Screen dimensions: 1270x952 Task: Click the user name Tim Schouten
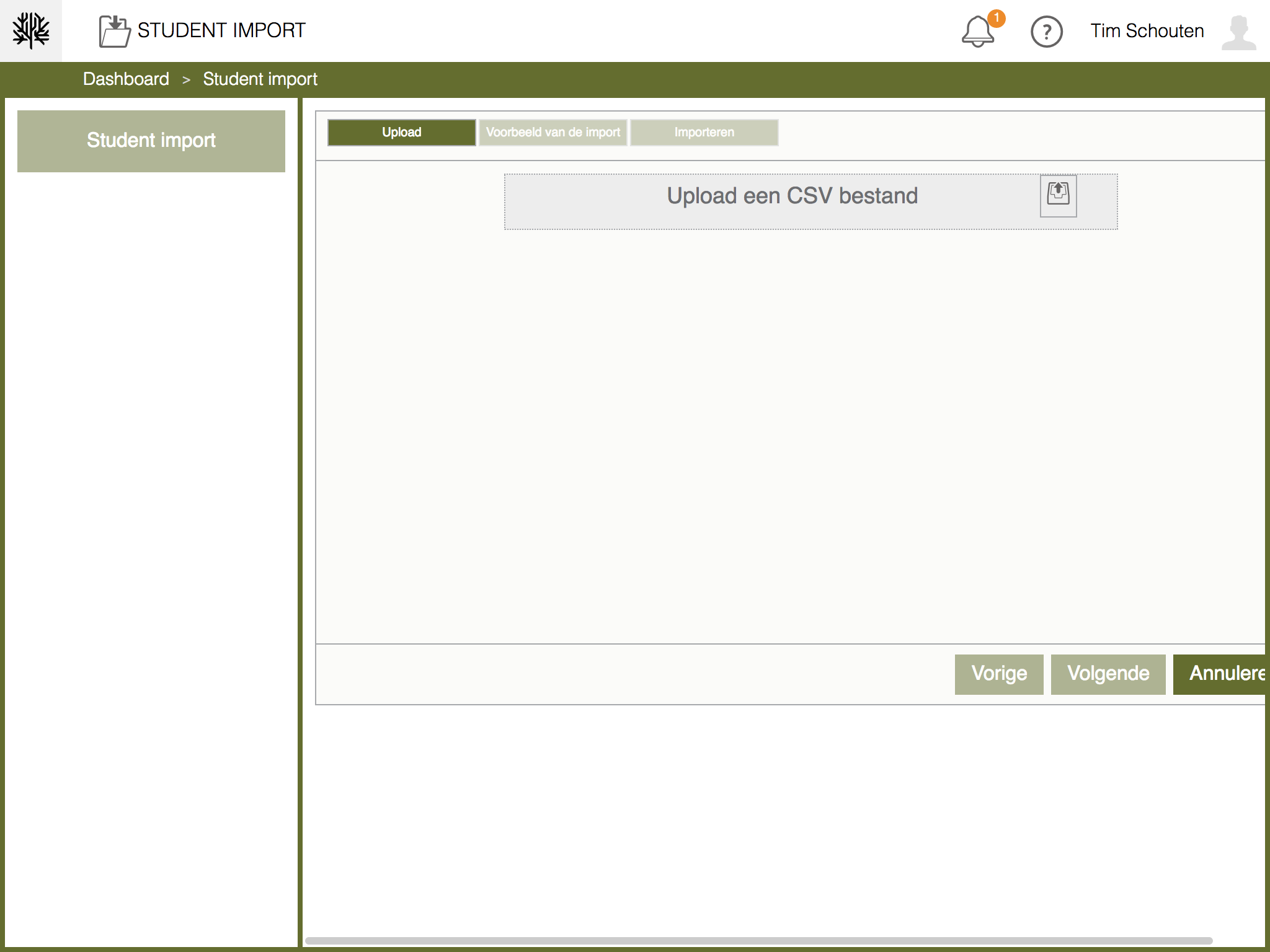click(x=1147, y=30)
